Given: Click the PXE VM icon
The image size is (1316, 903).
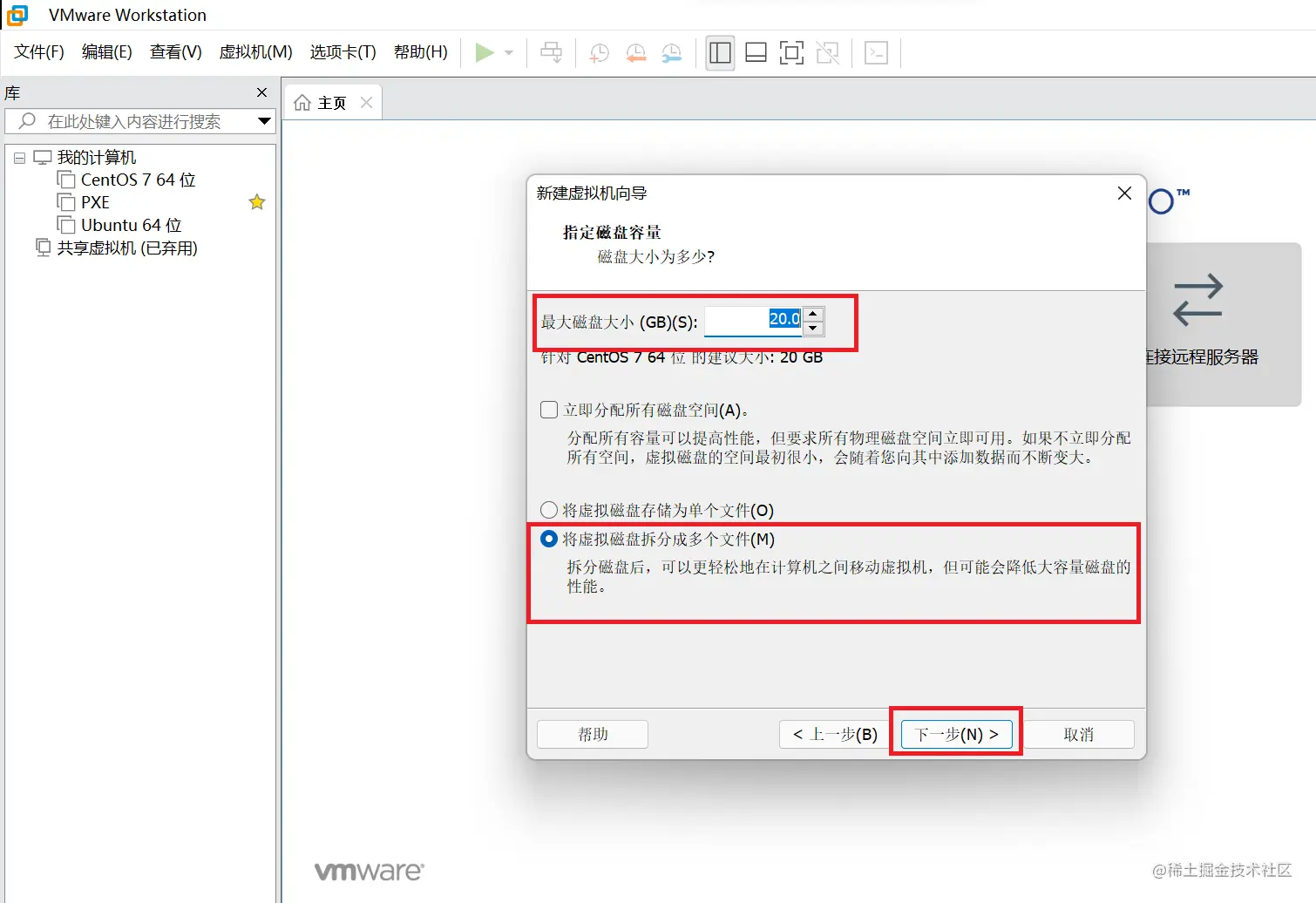Looking at the screenshot, I should point(66,202).
